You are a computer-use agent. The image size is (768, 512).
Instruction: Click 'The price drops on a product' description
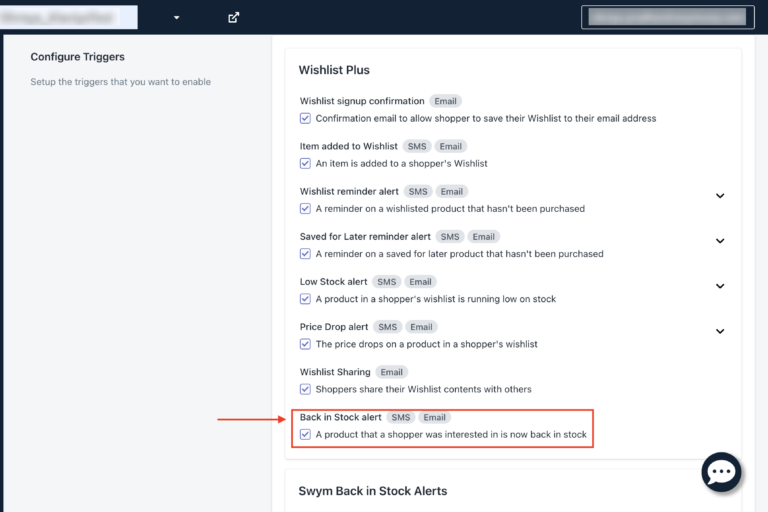click(427, 344)
